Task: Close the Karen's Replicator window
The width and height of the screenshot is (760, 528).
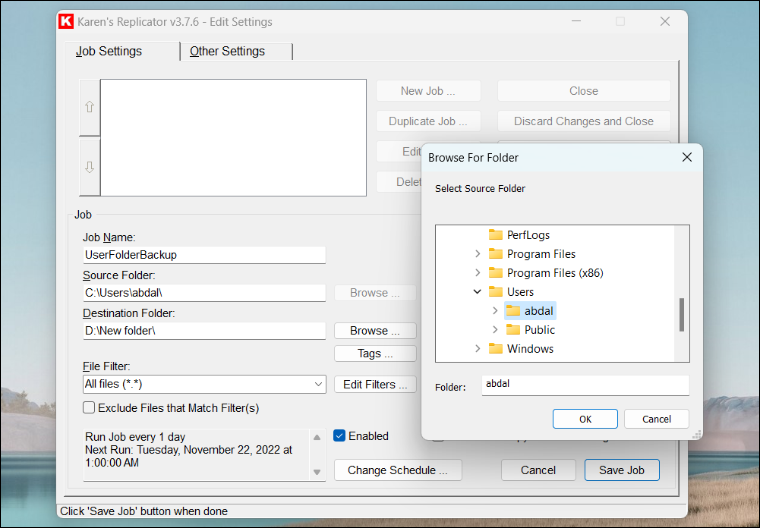Action: pos(665,21)
